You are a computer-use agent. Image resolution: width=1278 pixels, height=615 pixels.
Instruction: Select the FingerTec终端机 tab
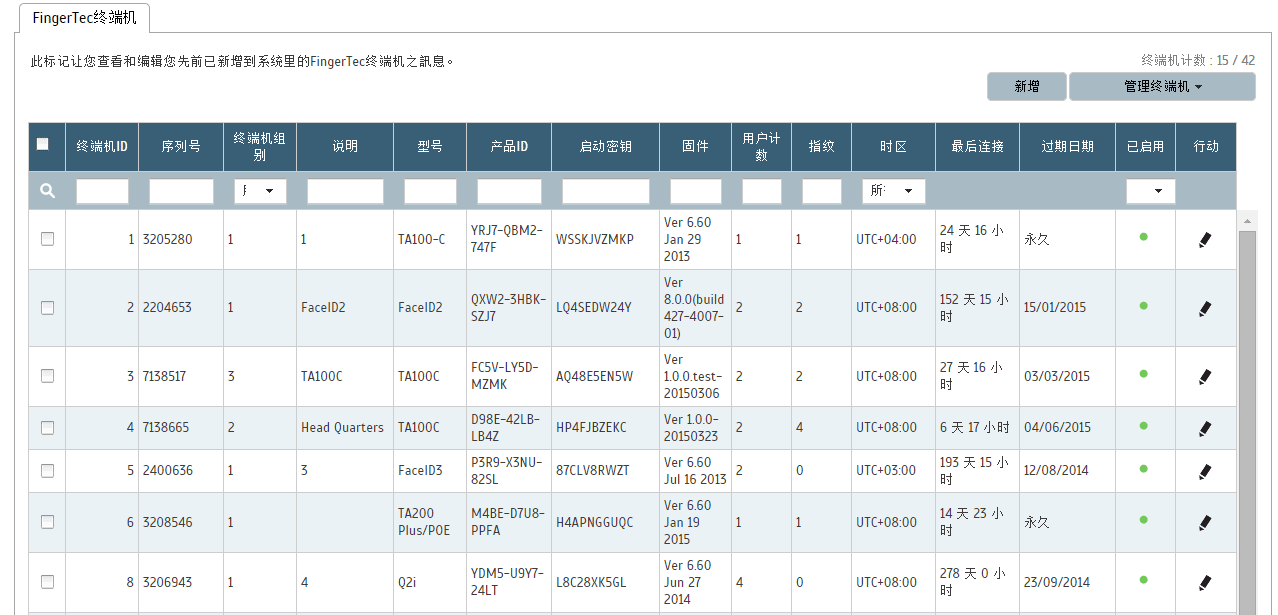84,18
